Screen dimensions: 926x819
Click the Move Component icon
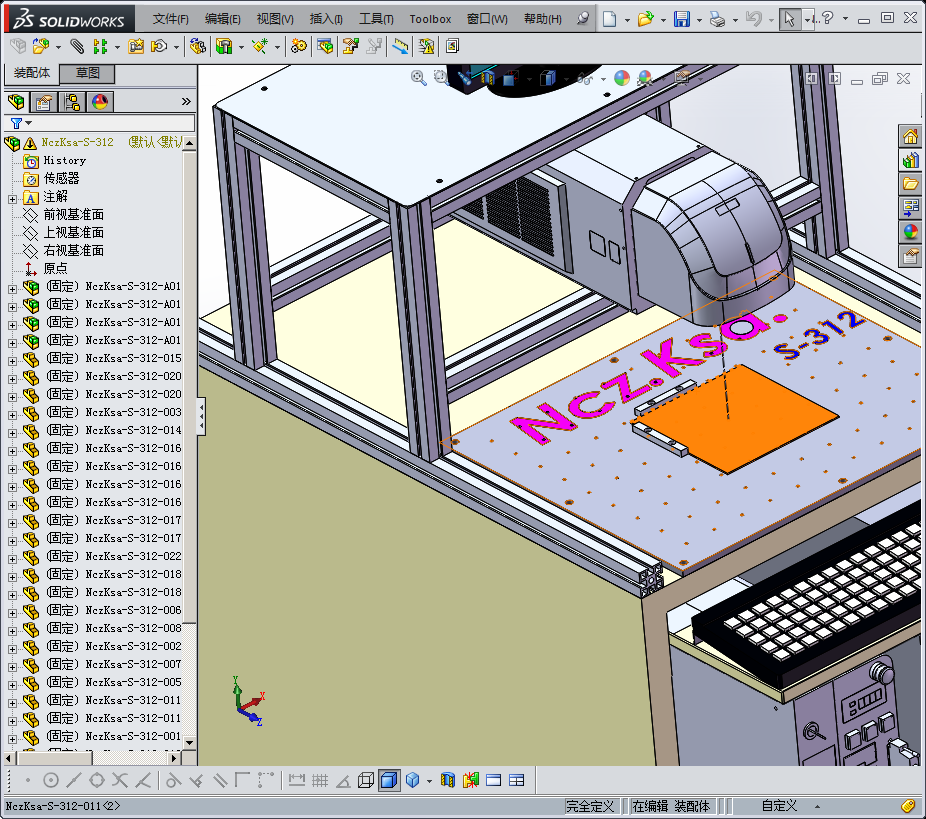pyautogui.click(x=159, y=46)
